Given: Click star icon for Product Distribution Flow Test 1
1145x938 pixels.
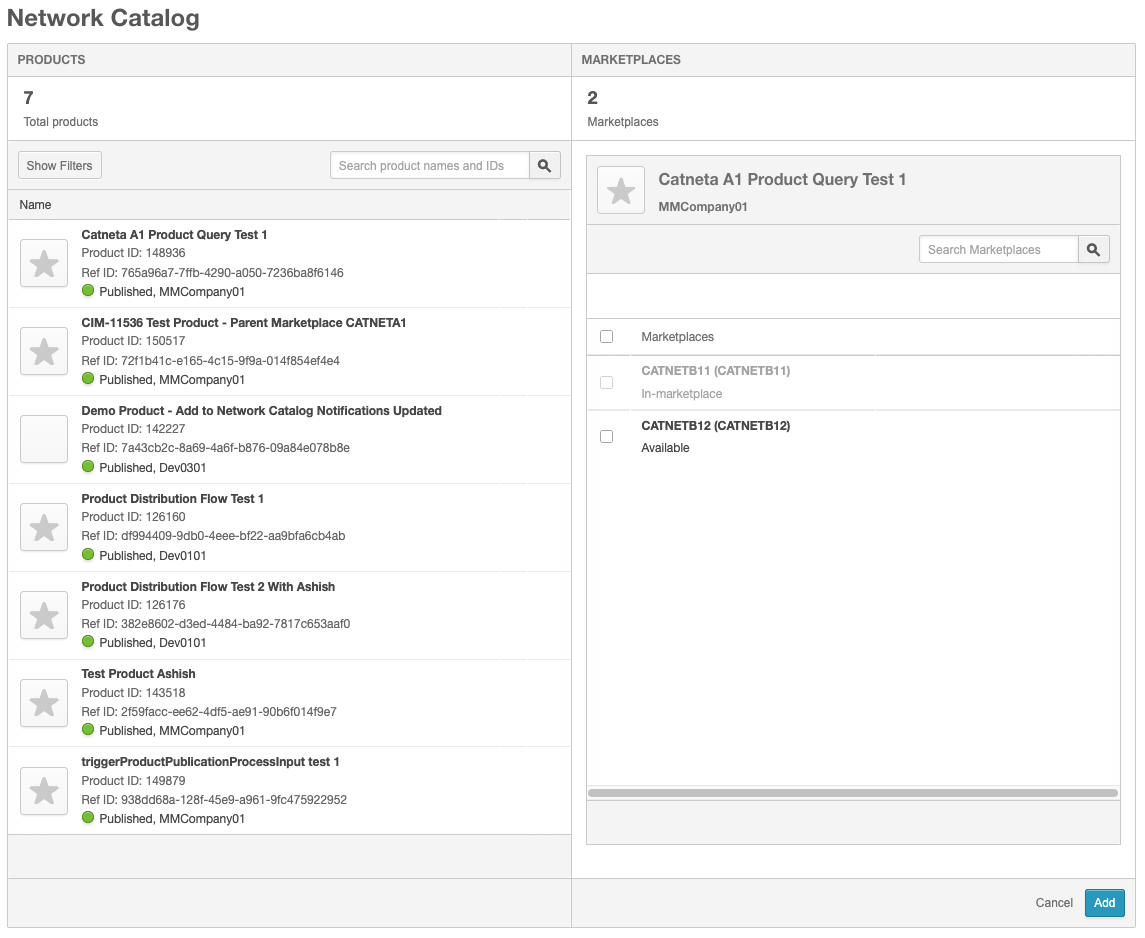Looking at the screenshot, I should pyautogui.click(x=44, y=528).
